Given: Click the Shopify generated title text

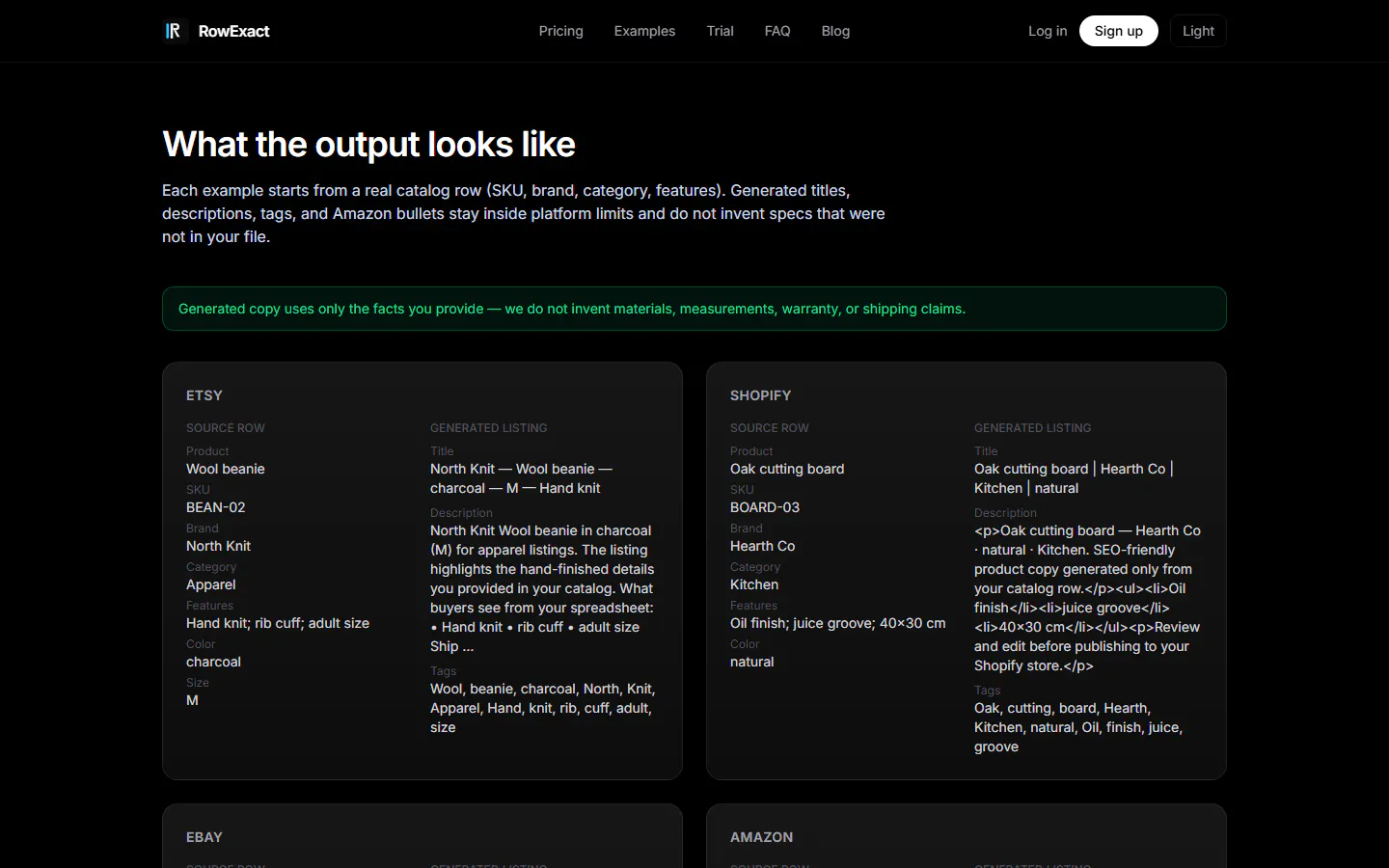Looking at the screenshot, I should (x=1074, y=478).
